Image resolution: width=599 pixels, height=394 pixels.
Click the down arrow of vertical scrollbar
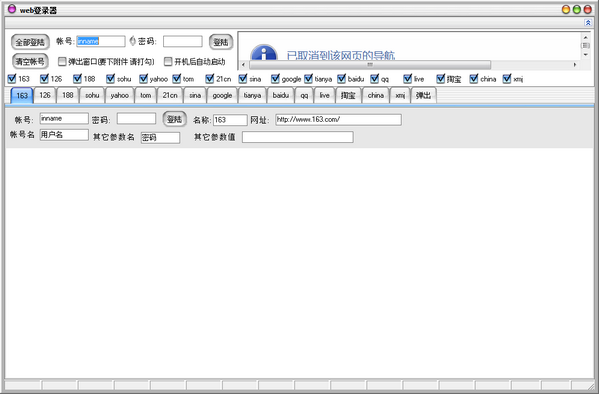585,55
